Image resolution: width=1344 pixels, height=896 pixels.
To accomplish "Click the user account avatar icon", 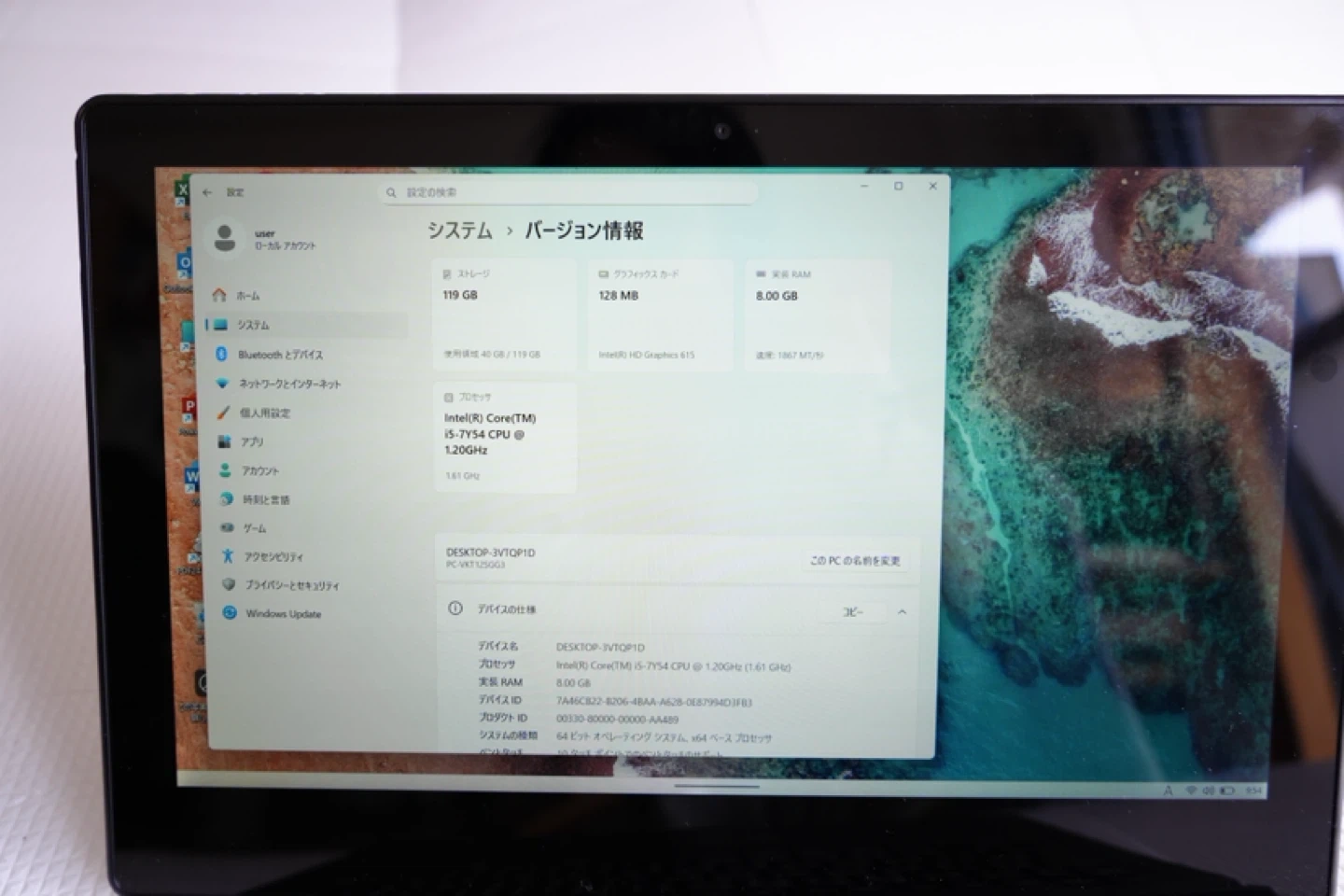I will pos(225,237).
